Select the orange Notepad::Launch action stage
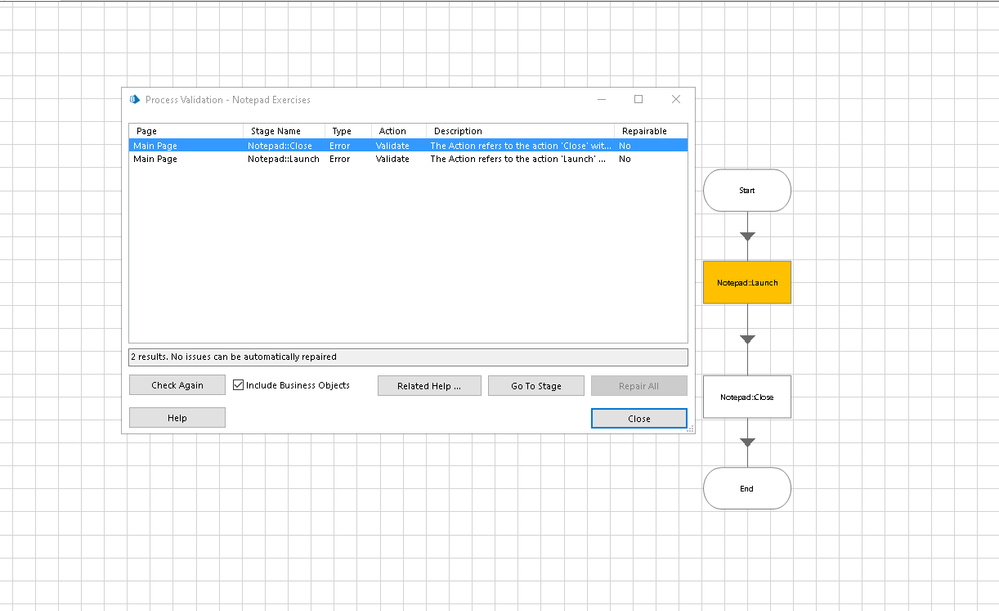 [747, 283]
